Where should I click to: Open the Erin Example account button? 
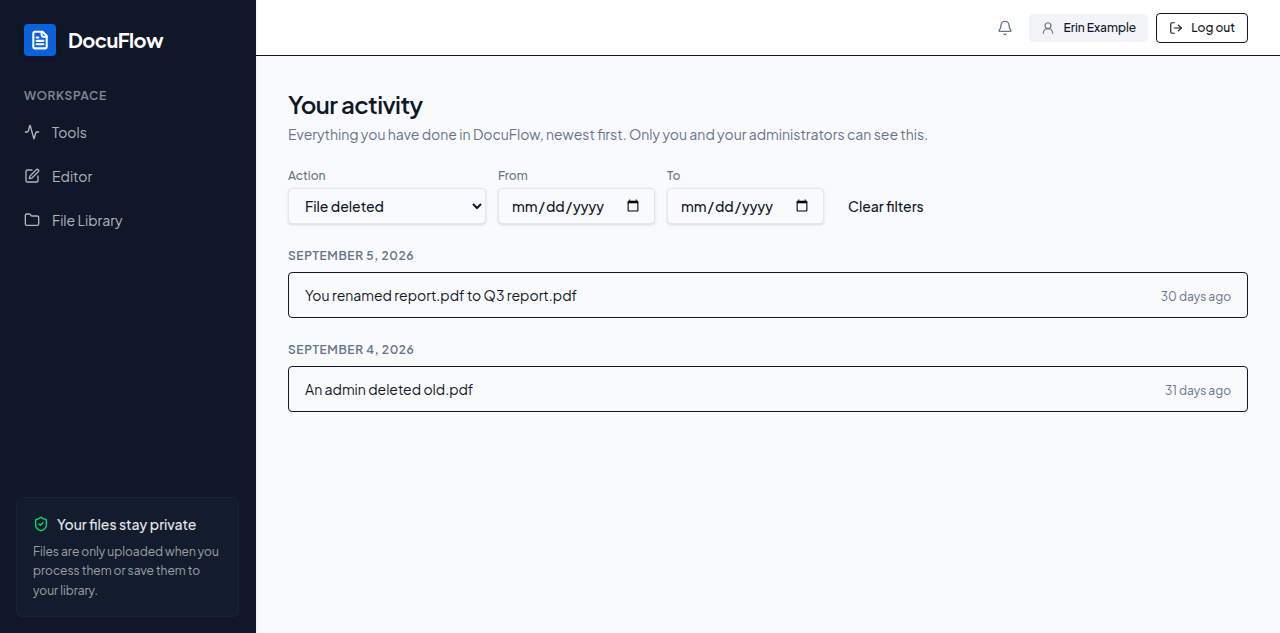[x=1088, y=28]
